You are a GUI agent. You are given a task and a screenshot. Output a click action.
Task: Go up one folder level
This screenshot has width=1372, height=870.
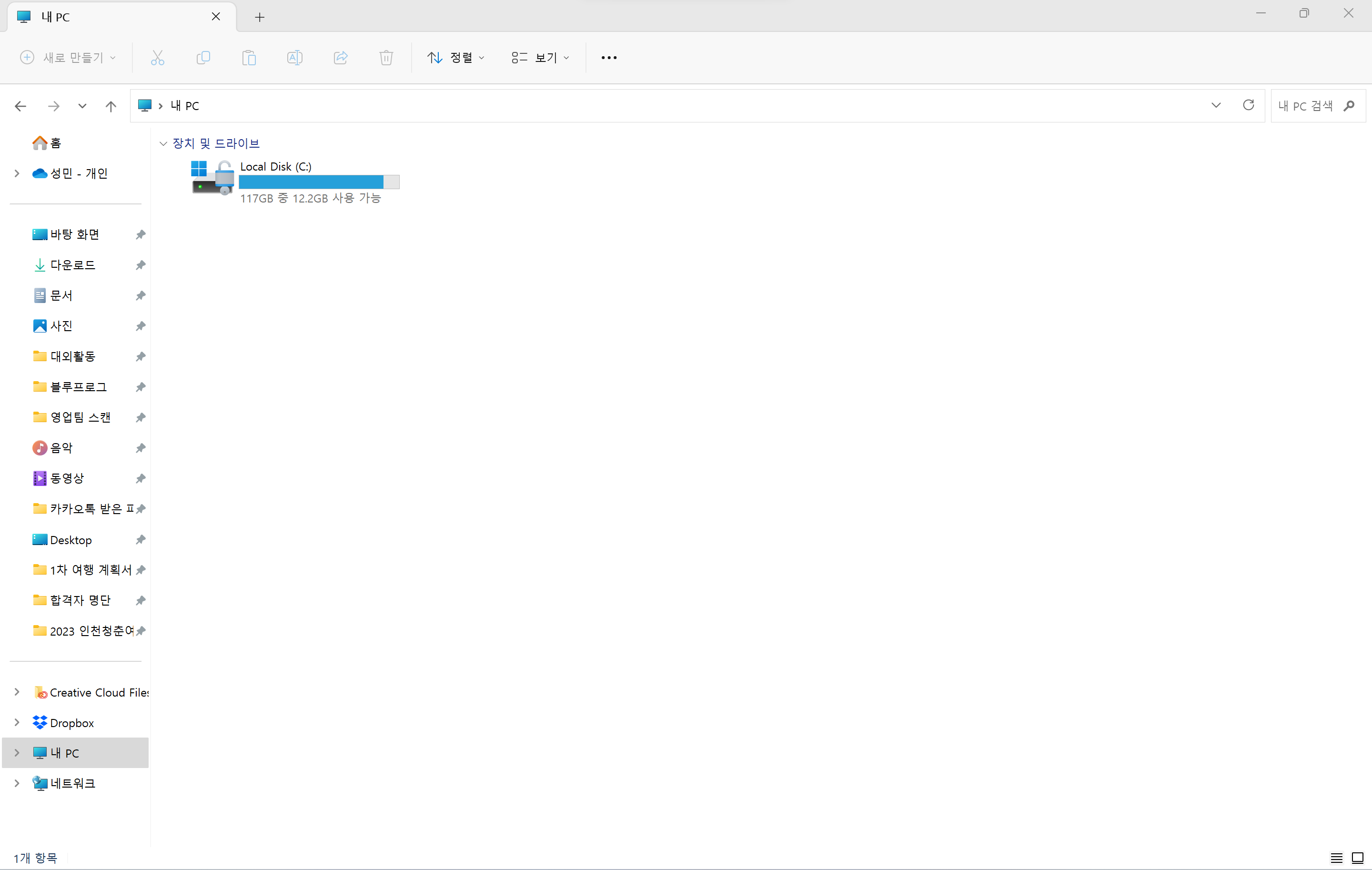[x=111, y=106]
